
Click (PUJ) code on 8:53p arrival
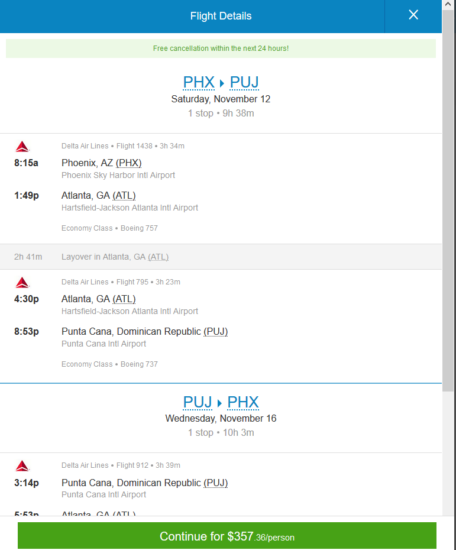coord(215,331)
